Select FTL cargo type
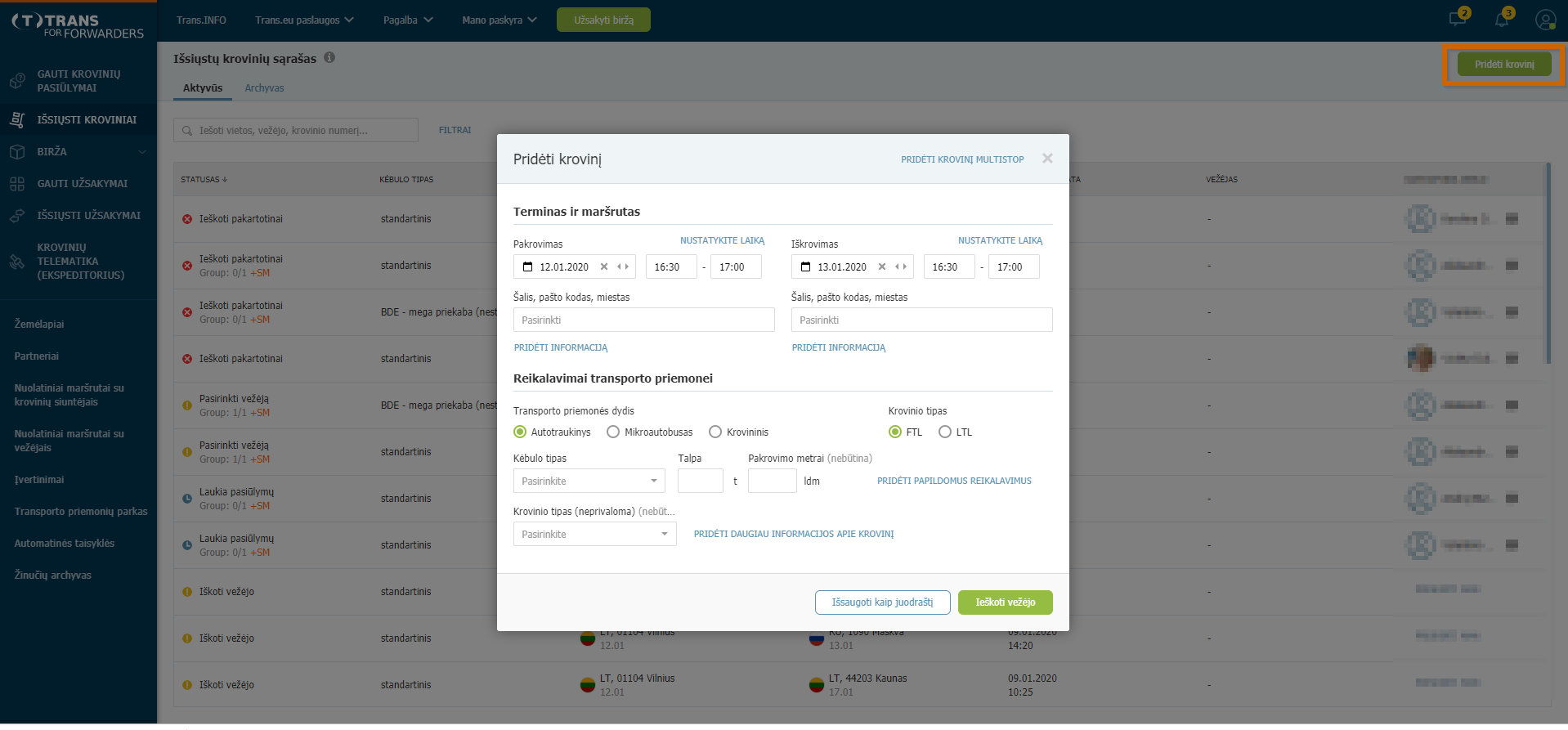1568x730 pixels. coord(895,432)
